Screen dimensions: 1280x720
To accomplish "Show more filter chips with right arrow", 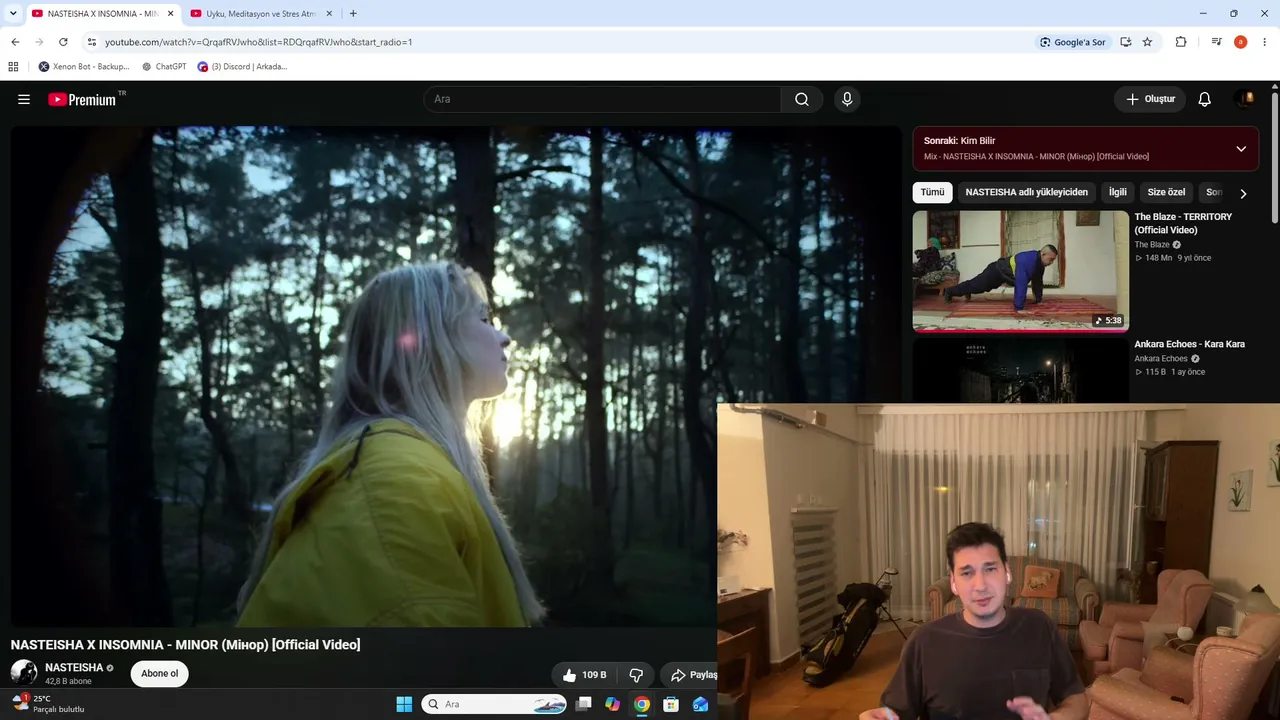I will (1243, 193).
